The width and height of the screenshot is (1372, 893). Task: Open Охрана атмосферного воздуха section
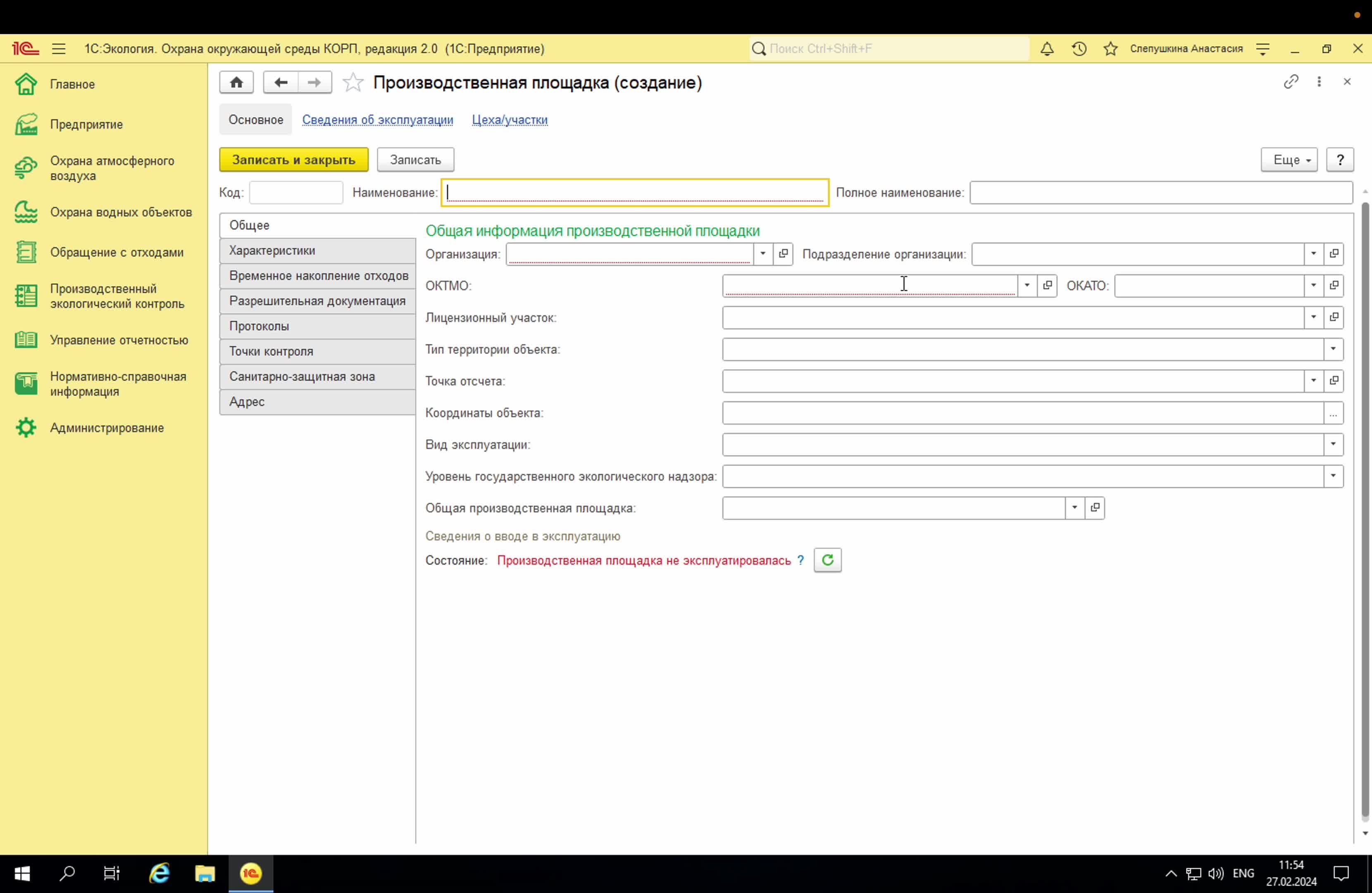click(104, 168)
